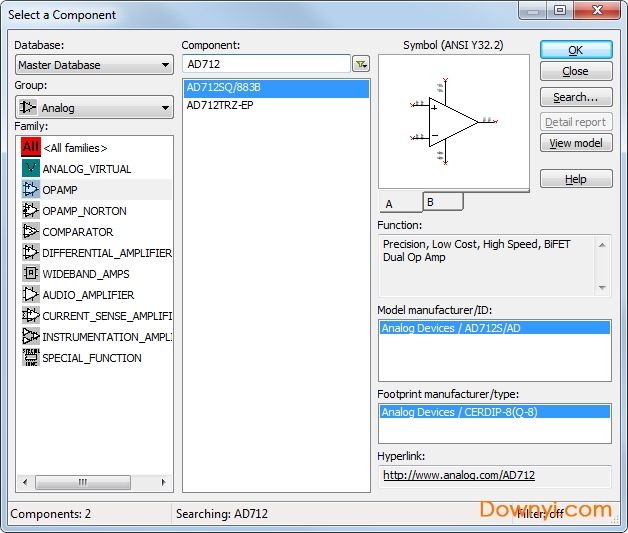Choose the OPAMP_NORTON family icon

point(30,211)
